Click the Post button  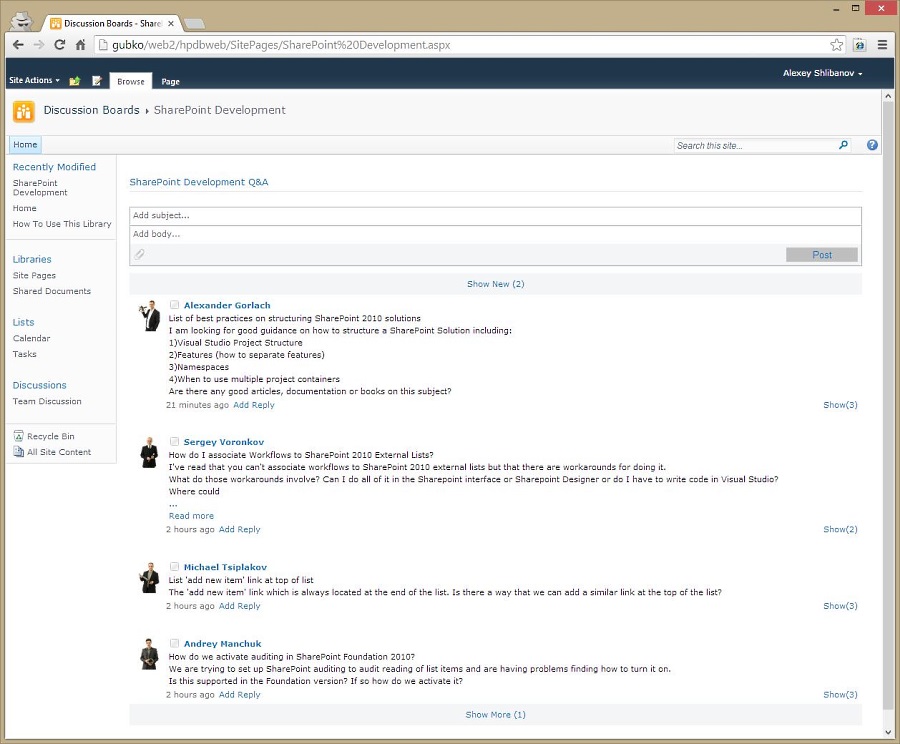822,255
